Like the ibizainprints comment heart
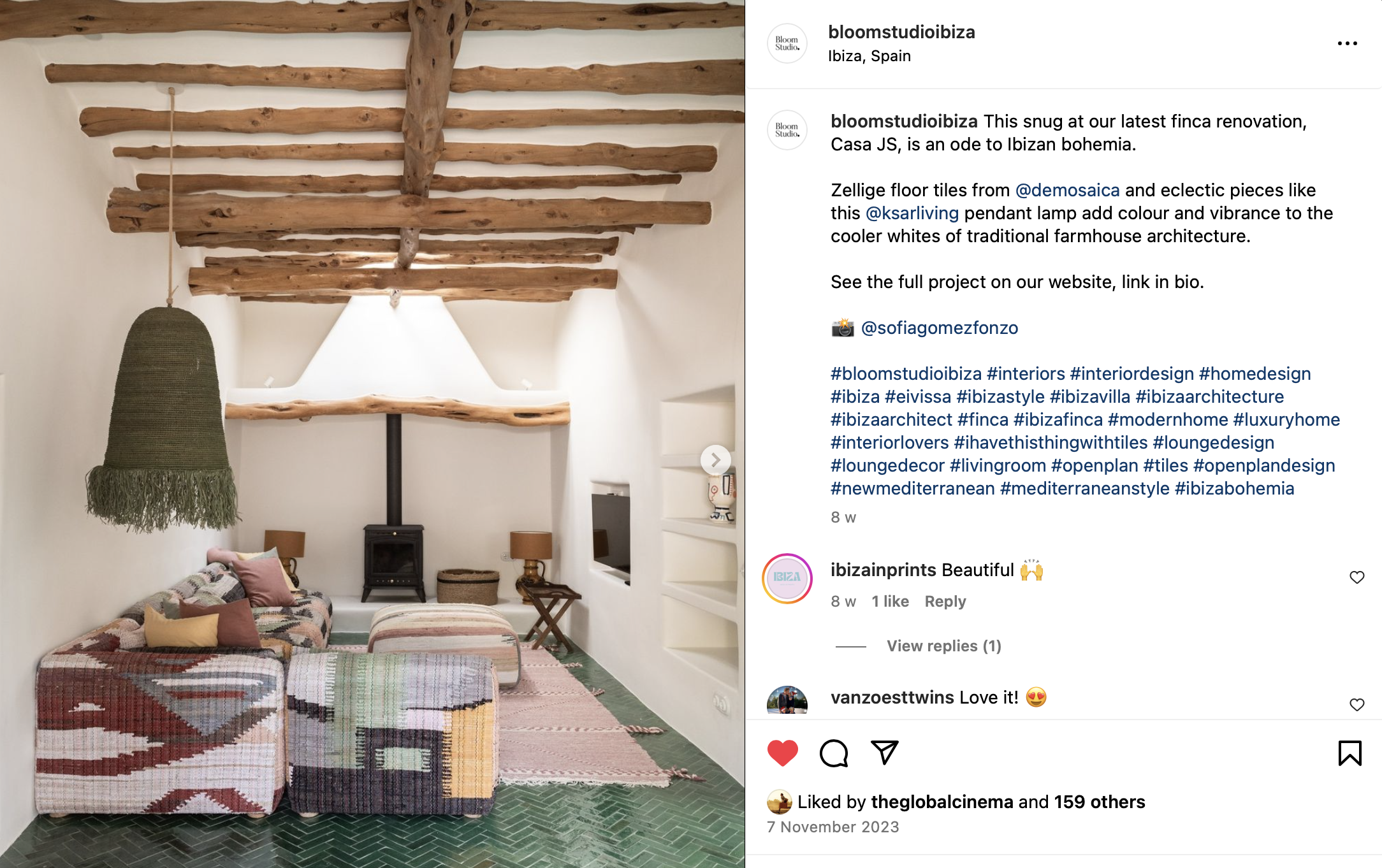 tap(1357, 577)
